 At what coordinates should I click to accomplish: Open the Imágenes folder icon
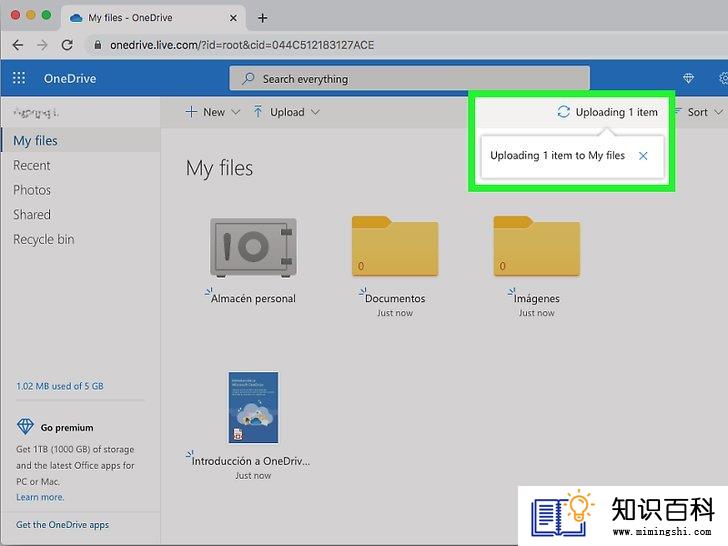pos(537,246)
